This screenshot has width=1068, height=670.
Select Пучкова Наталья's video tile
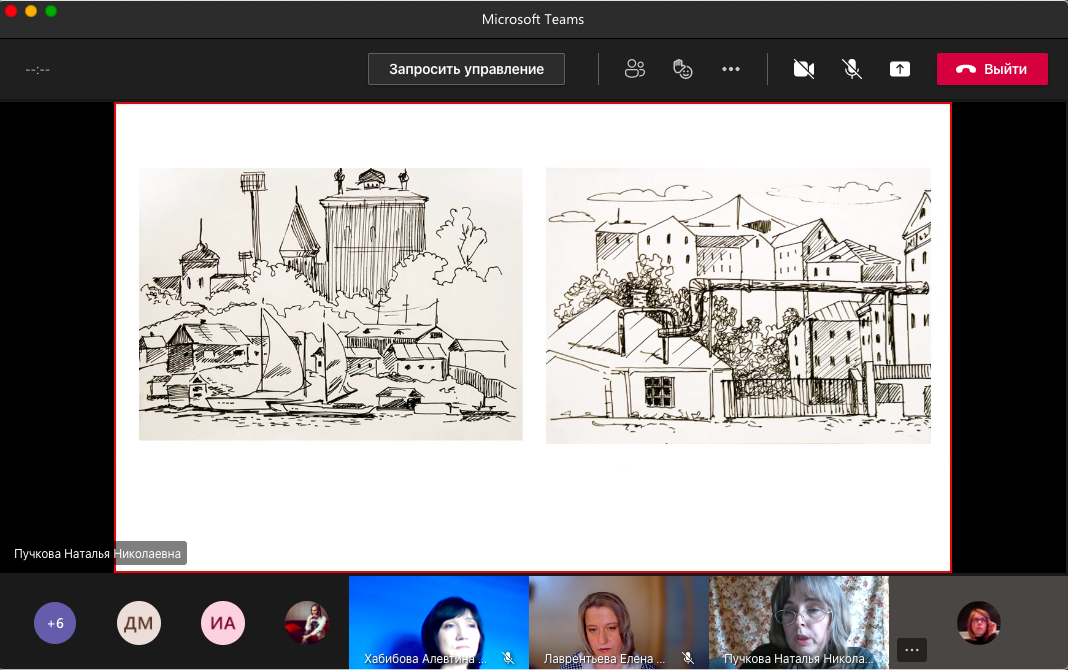pos(798,615)
